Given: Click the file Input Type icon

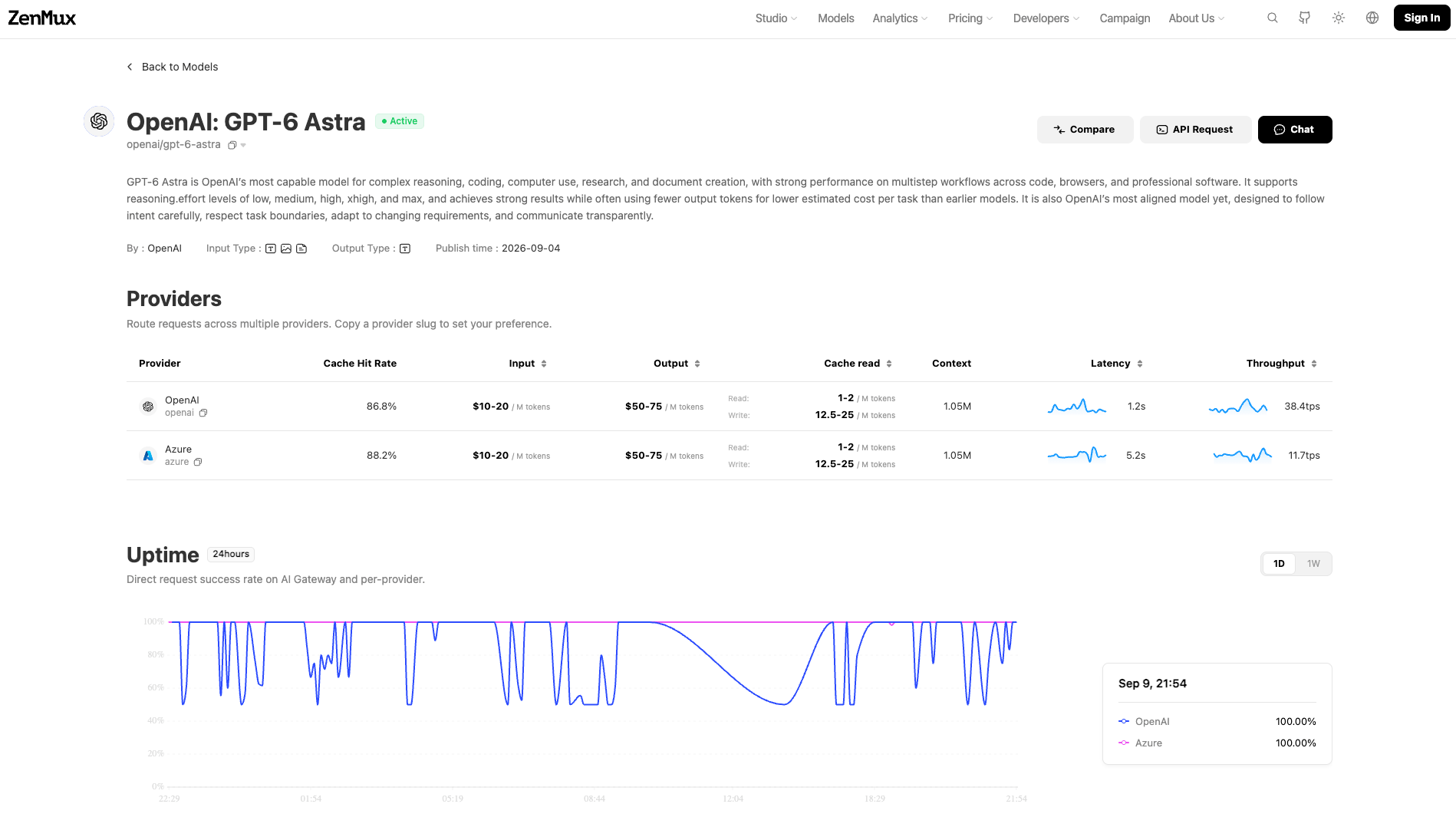Looking at the screenshot, I should coord(301,249).
